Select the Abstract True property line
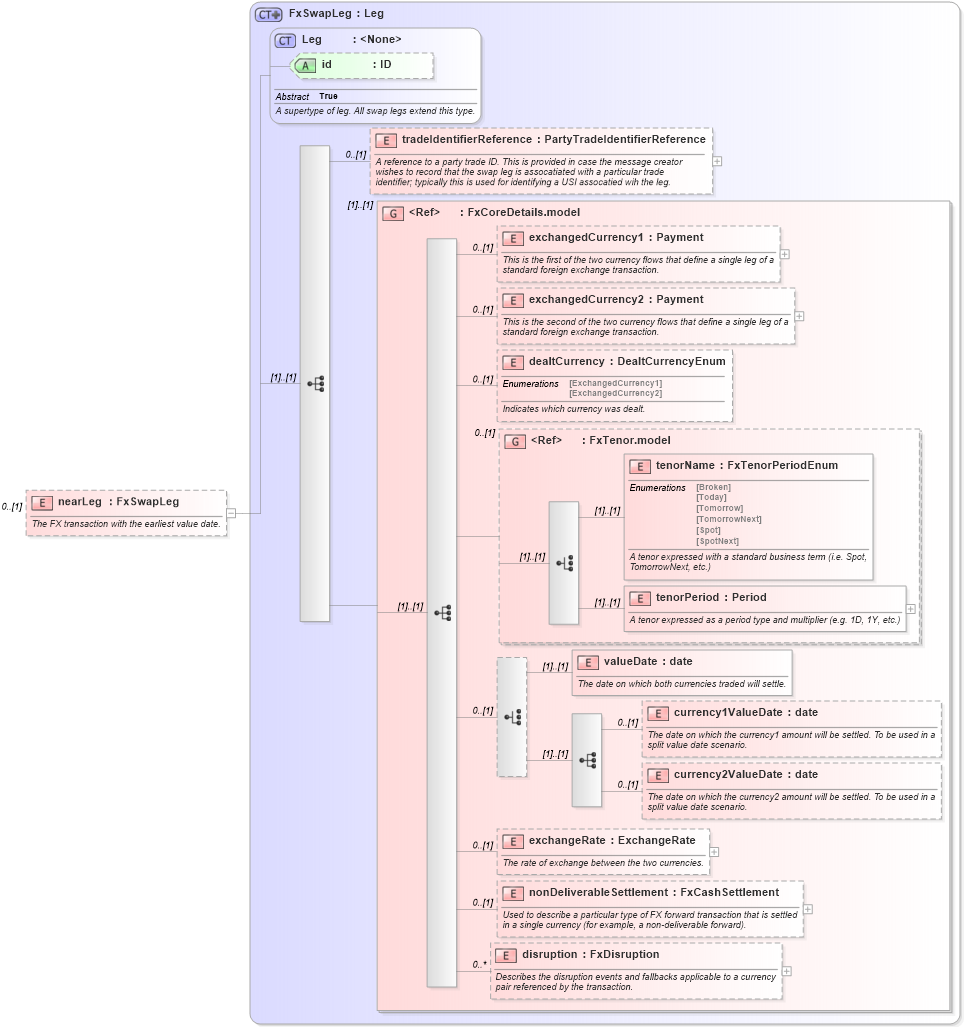 [307, 96]
